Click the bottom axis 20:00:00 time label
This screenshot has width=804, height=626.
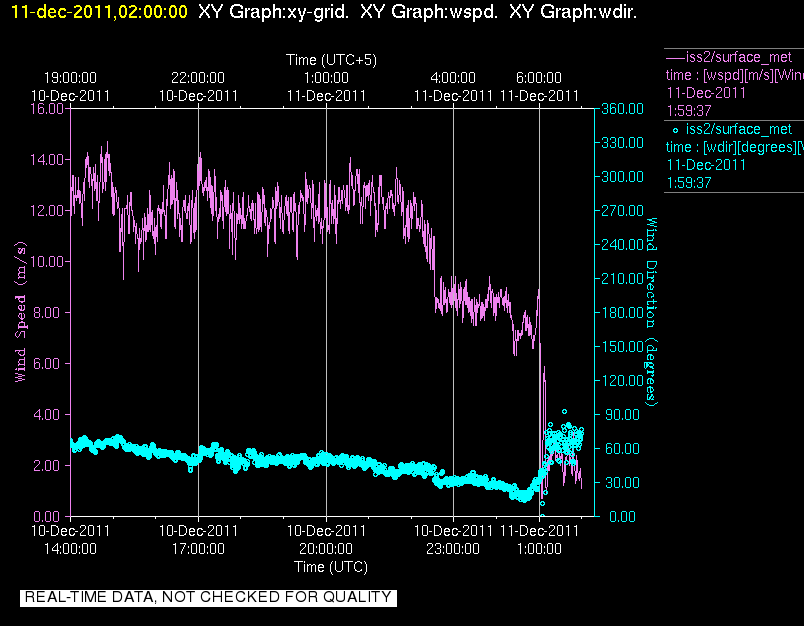[x=326, y=549]
